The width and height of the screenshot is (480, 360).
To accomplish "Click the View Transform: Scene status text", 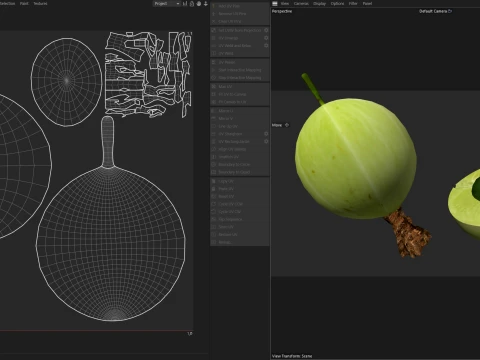I will (292, 356).
